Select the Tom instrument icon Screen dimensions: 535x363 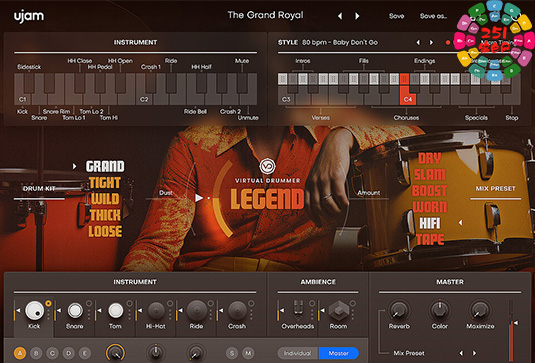(116, 310)
